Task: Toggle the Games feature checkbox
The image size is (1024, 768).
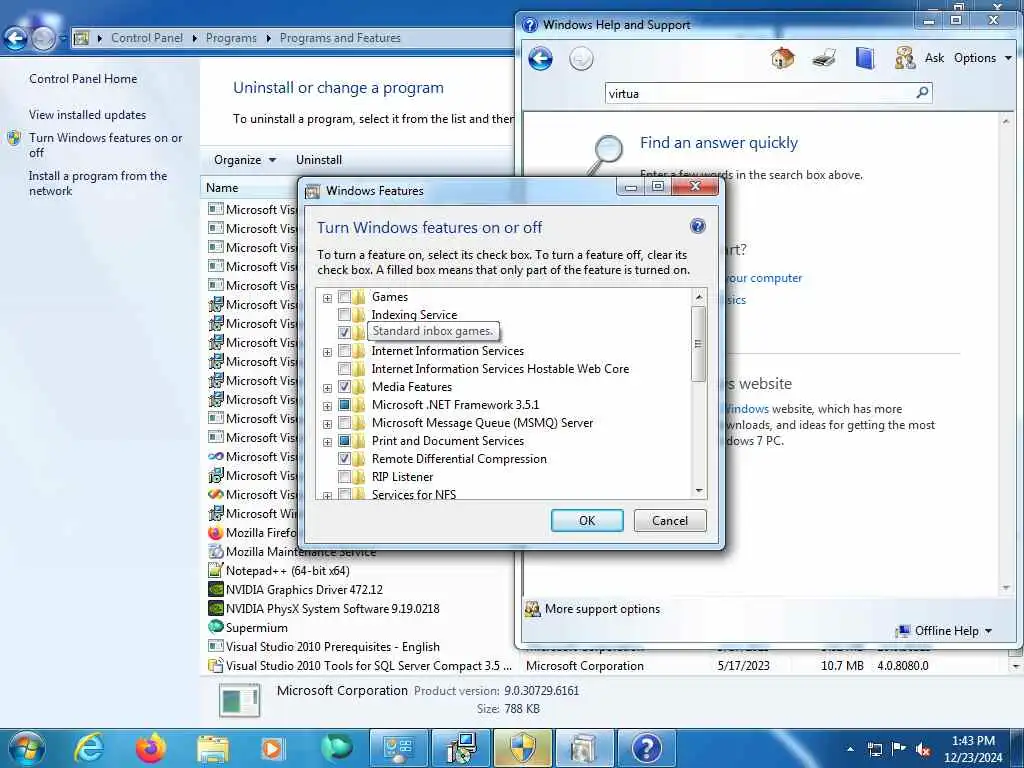Action: click(344, 297)
